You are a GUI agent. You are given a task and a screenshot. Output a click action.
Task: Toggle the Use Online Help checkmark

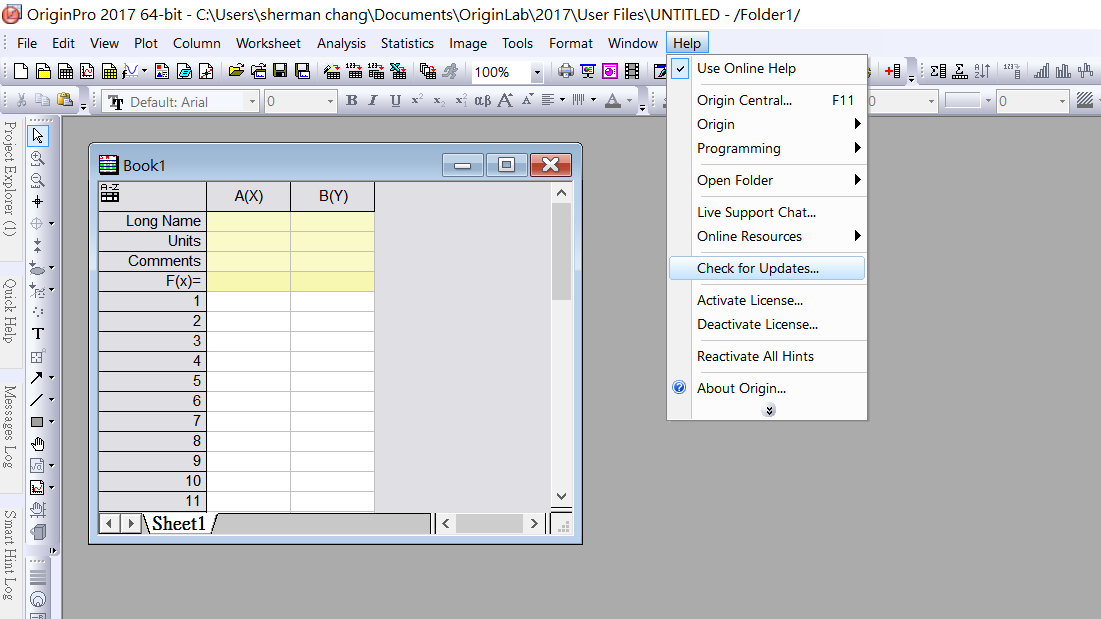[680, 69]
